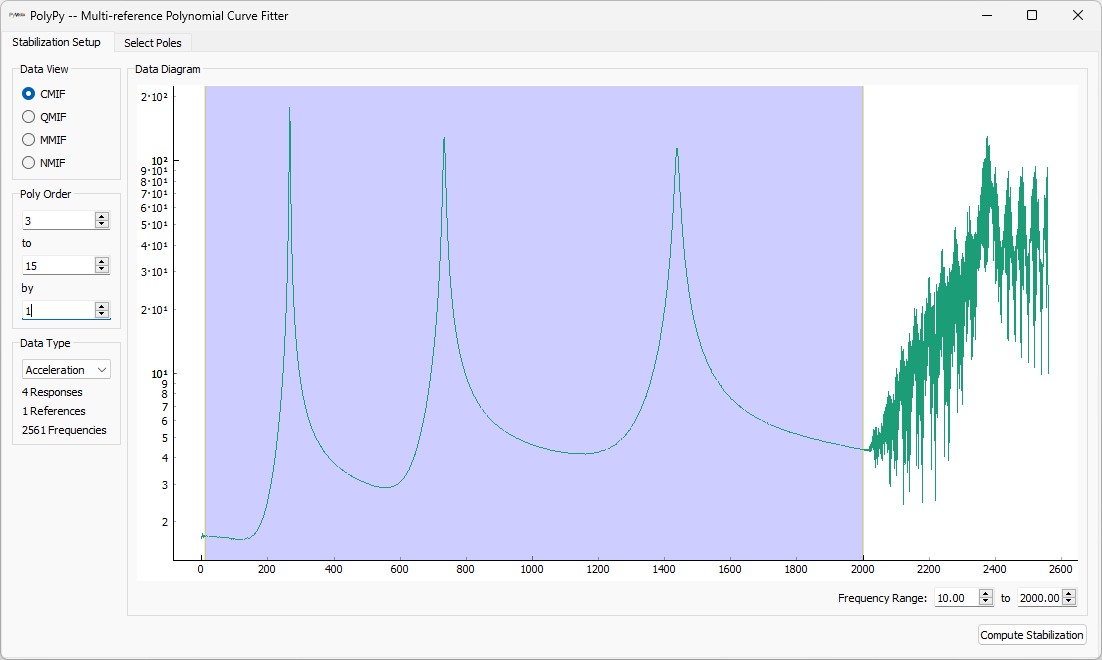Switch to the Select Poles tab
1102x660 pixels.
tap(153, 42)
